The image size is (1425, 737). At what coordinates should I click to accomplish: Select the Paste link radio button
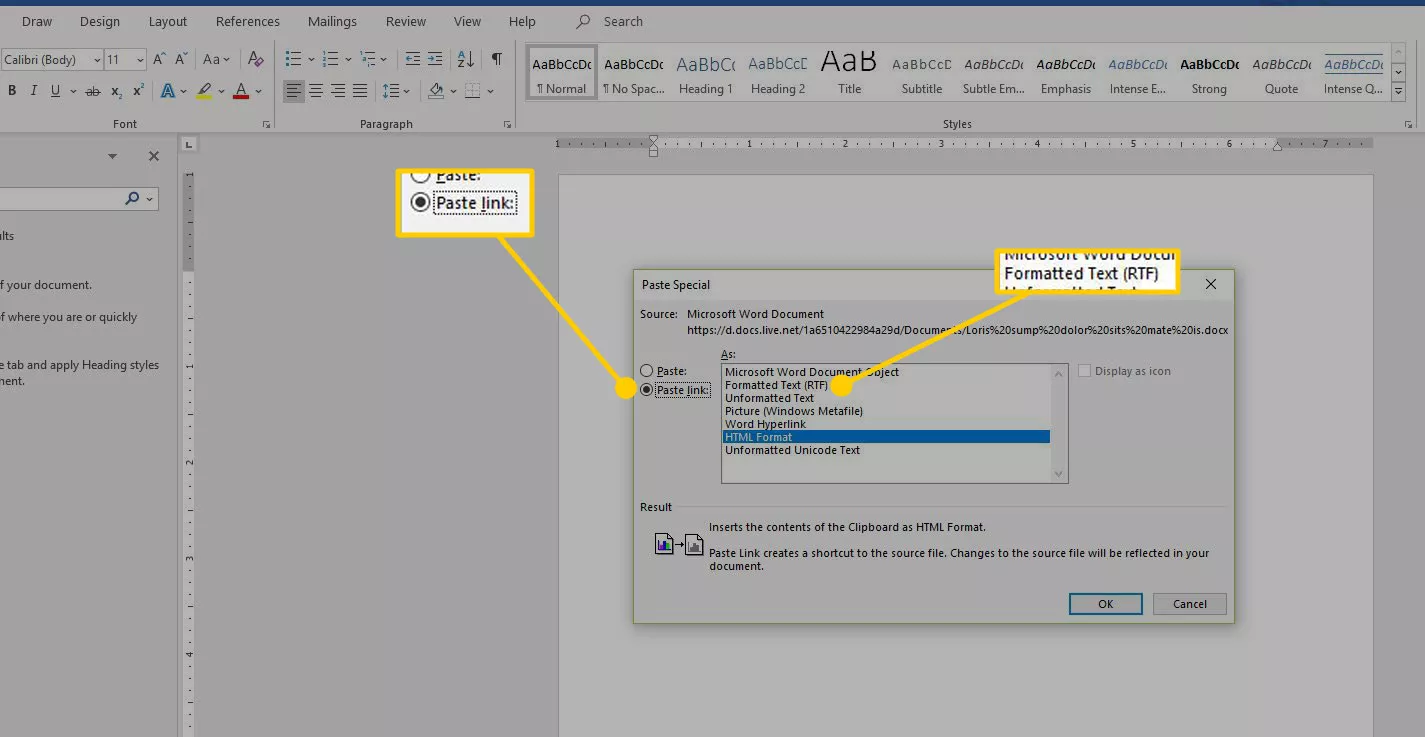647,390
